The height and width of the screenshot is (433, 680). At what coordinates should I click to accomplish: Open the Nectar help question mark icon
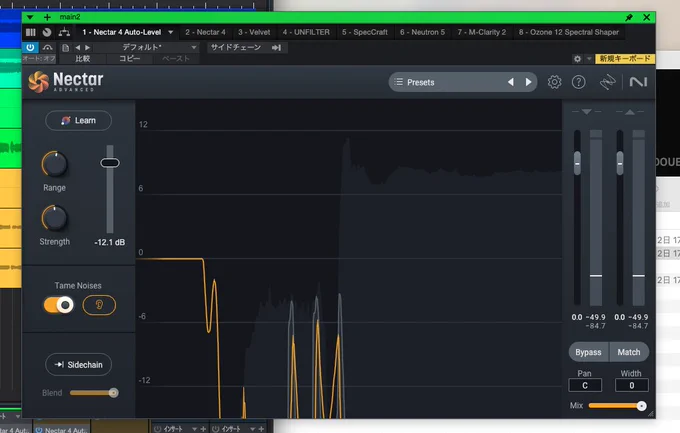point(579,82)
